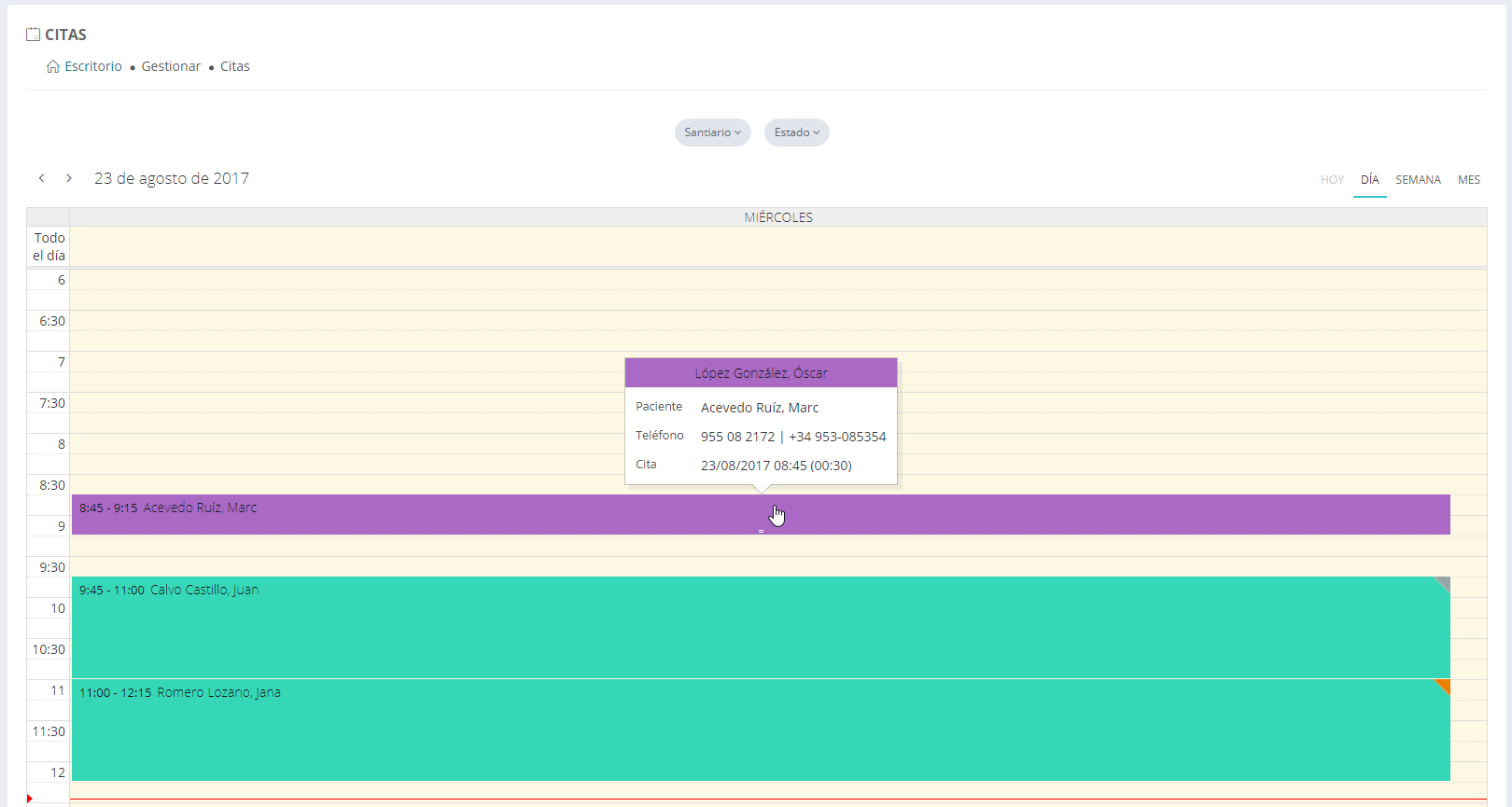
Task: Click gray corner marker on Calvo Castillo appointment
Action: pyautogui.click(x=1444, y=583)
